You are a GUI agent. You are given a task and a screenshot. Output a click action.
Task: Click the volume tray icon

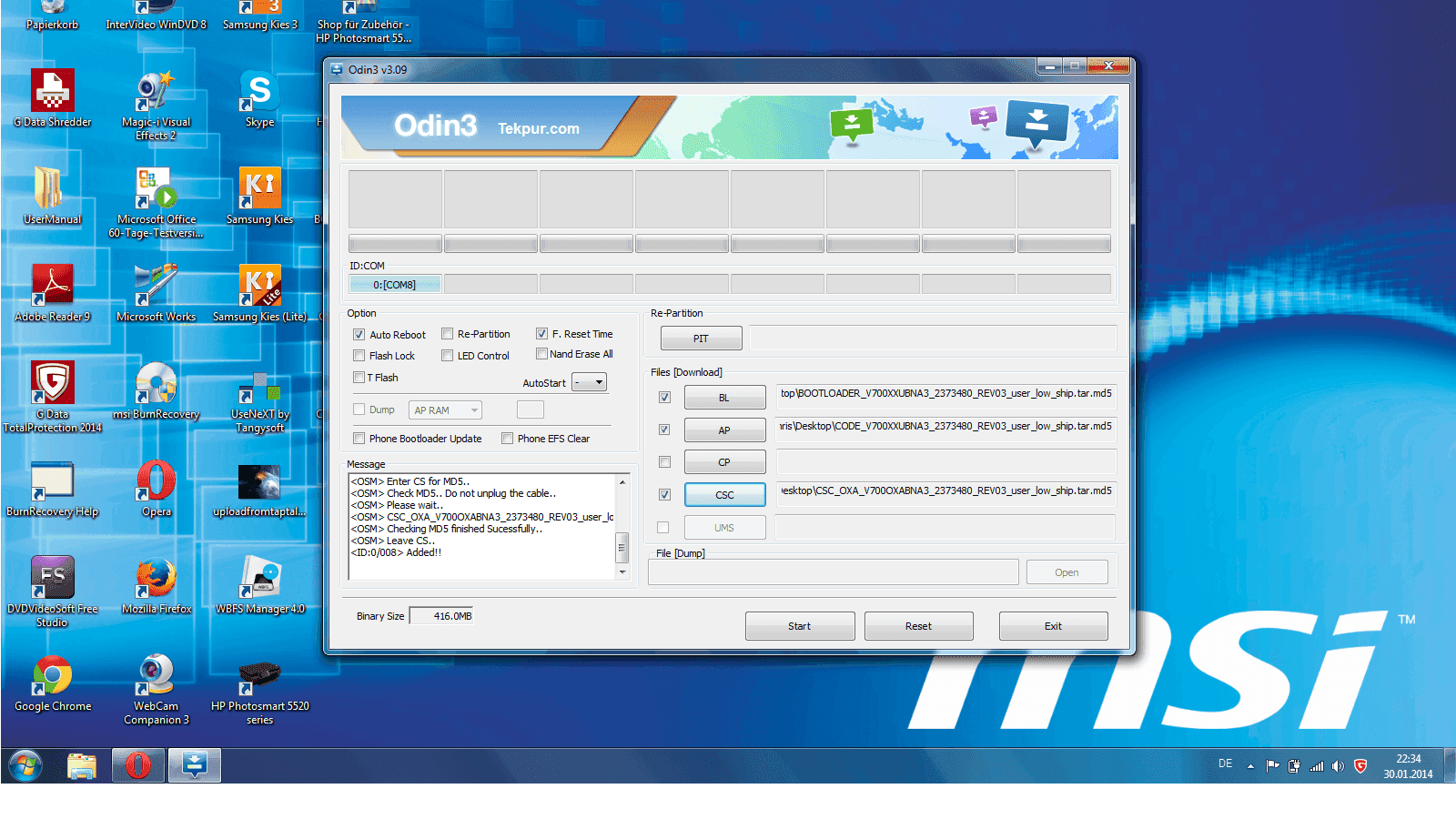pos(1338,766)
